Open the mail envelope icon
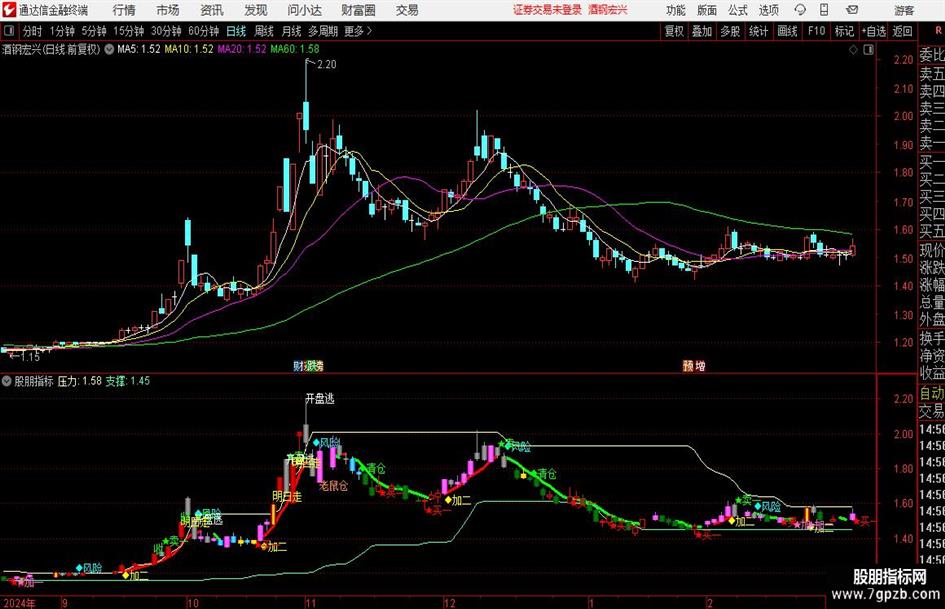This screenshot has width=945, height=609. coord(852,10)
